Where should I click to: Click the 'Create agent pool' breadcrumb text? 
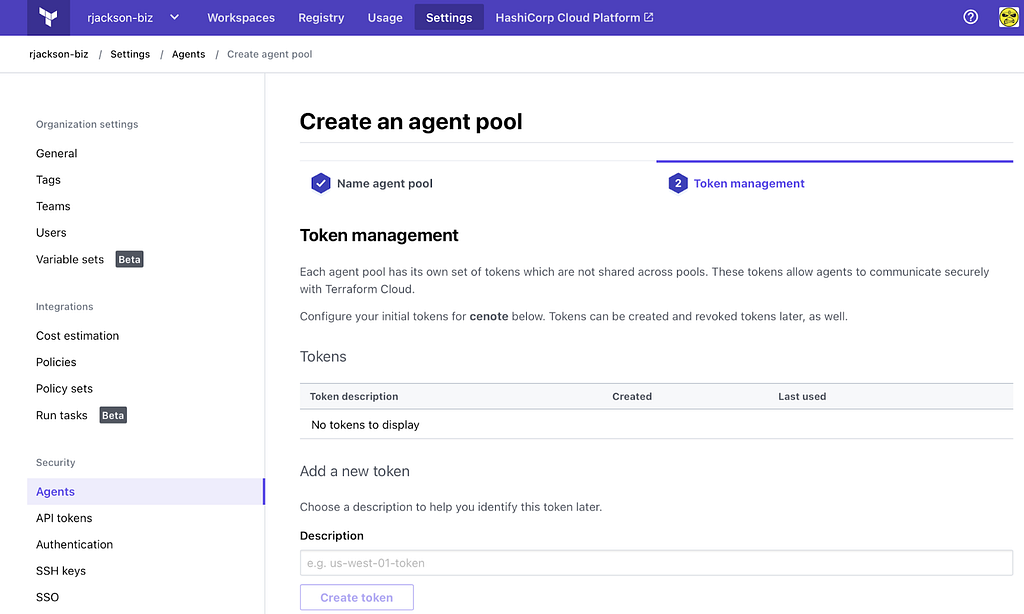(269, 54)
